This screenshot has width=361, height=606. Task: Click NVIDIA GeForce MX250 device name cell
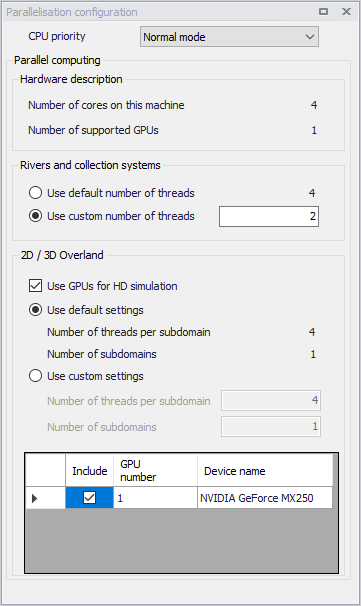(265, 498)
